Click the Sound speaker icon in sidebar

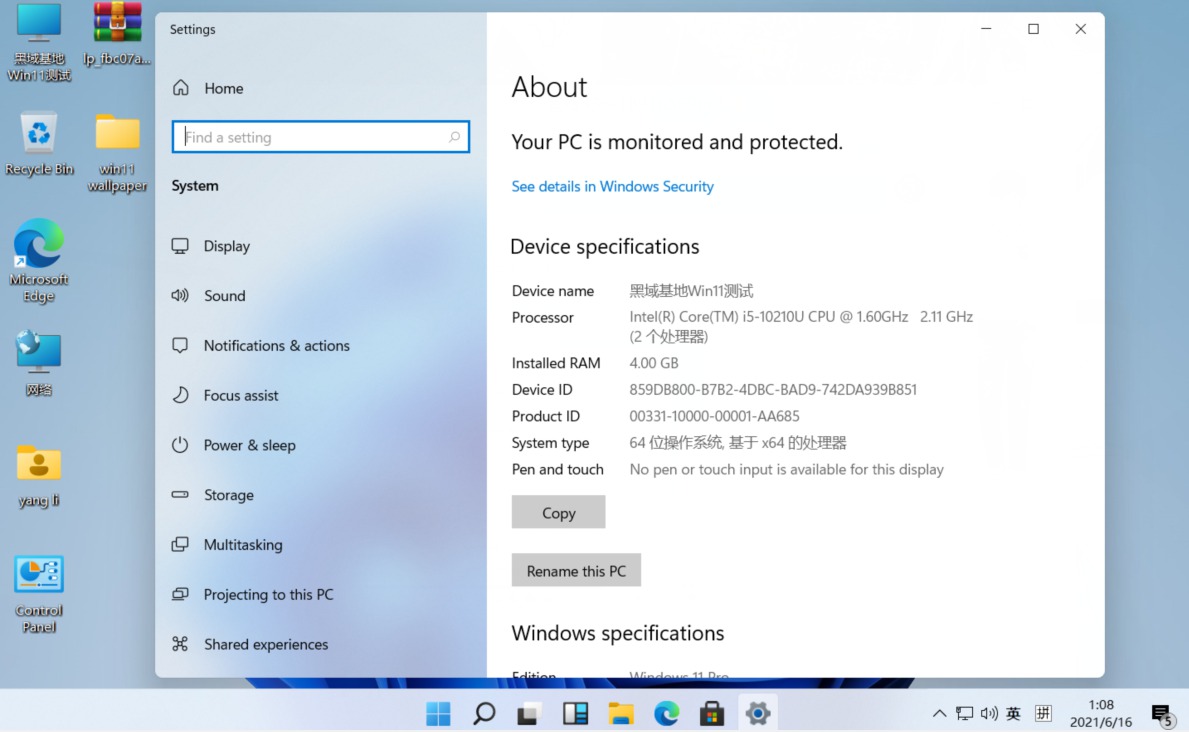point(180,296)
